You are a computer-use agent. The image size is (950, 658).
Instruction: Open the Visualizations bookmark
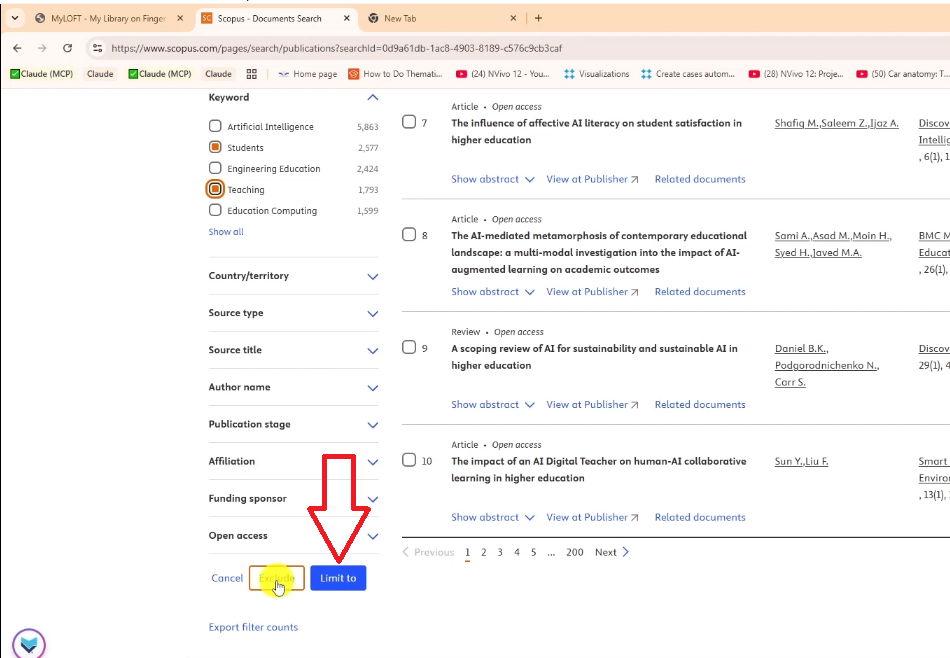tap(597, 74)
